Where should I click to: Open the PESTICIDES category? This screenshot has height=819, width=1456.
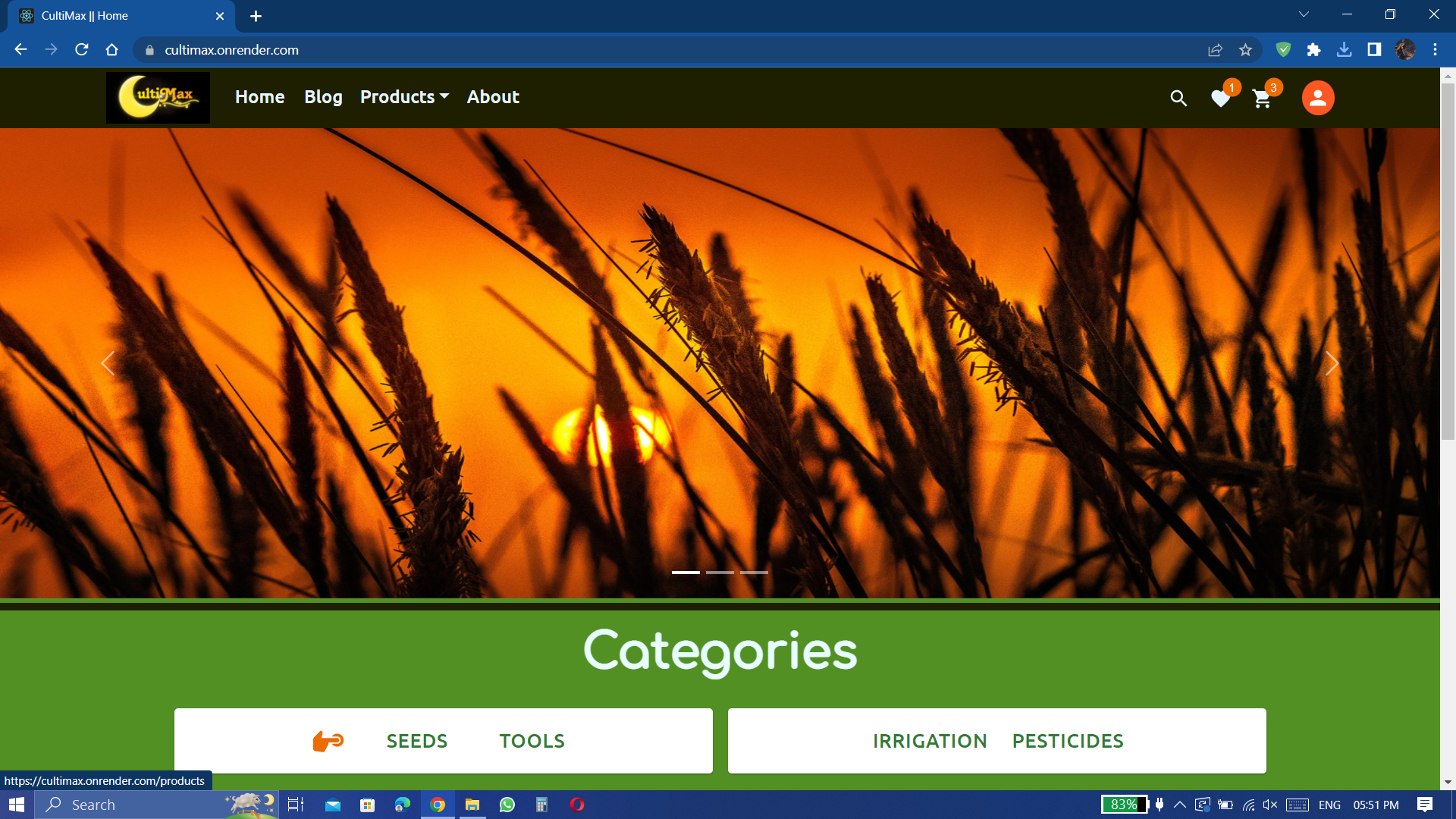click(x=1068, y=741)
